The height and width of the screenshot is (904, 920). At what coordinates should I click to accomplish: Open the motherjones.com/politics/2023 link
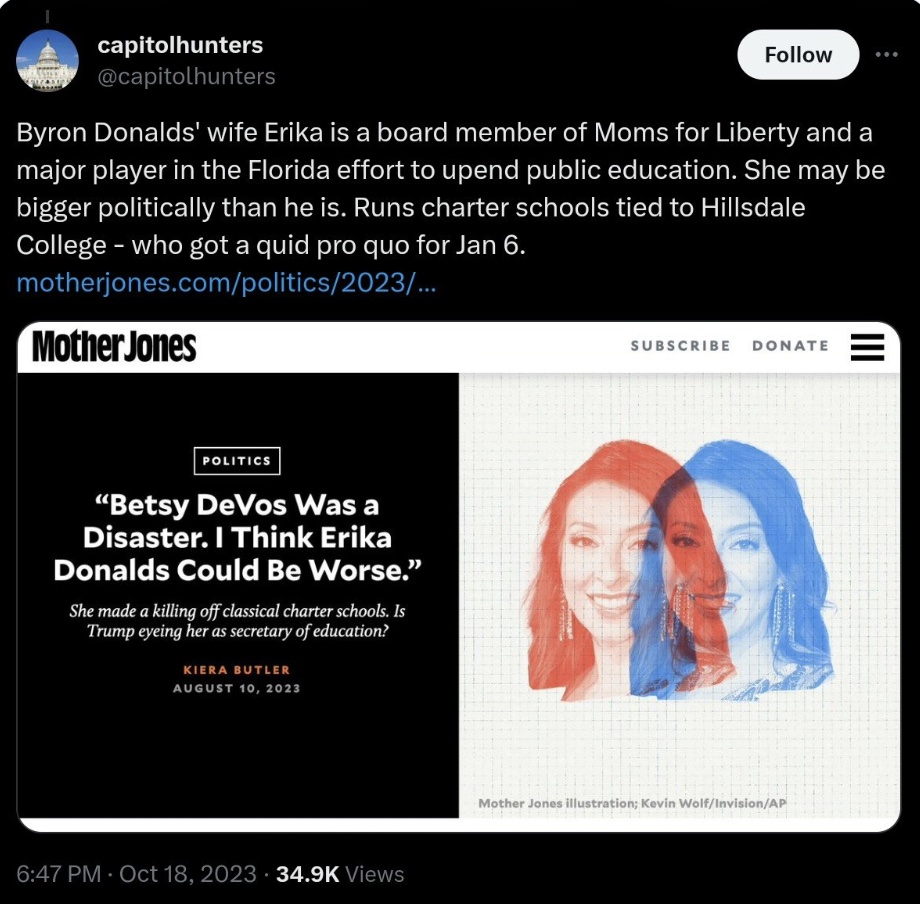point(226,283)
